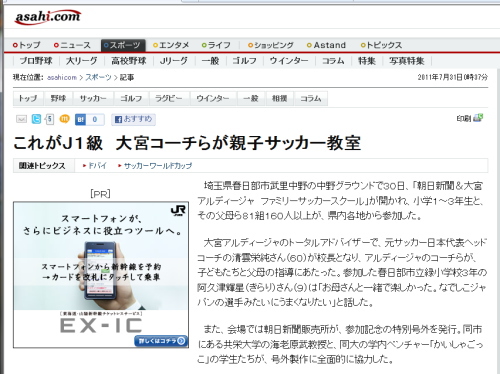Screen dimensions: 500x374
Task: Follow the サッカーワールドカップ topic link
Action: tap(155, 165)
